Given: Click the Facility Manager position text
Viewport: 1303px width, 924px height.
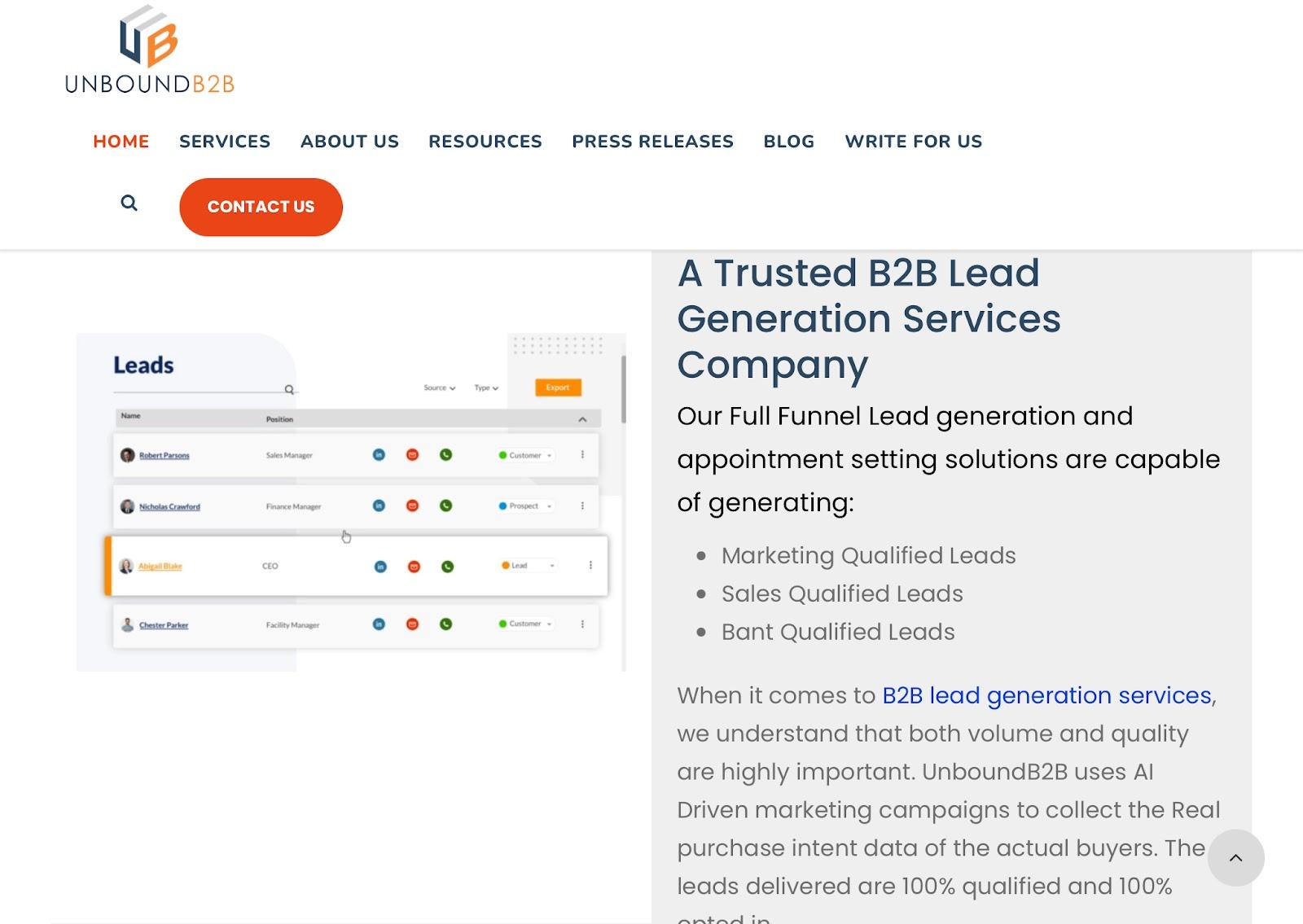Looking at the screenshot, I should tap(292, 625).
